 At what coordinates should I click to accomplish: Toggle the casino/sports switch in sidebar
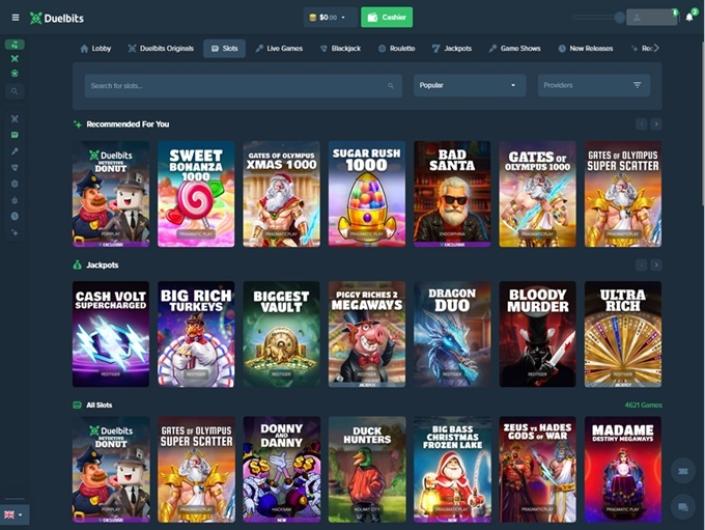(x=15, y=45)
